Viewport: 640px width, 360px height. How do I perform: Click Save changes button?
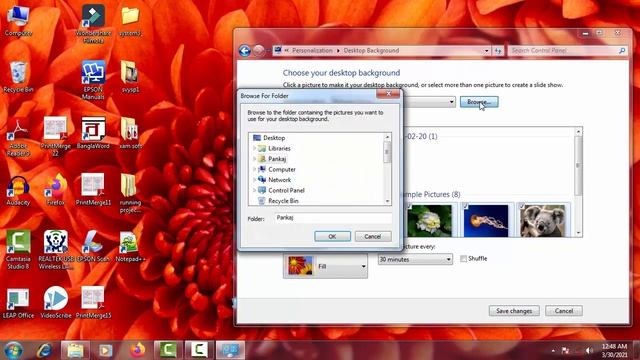[514, 311]
